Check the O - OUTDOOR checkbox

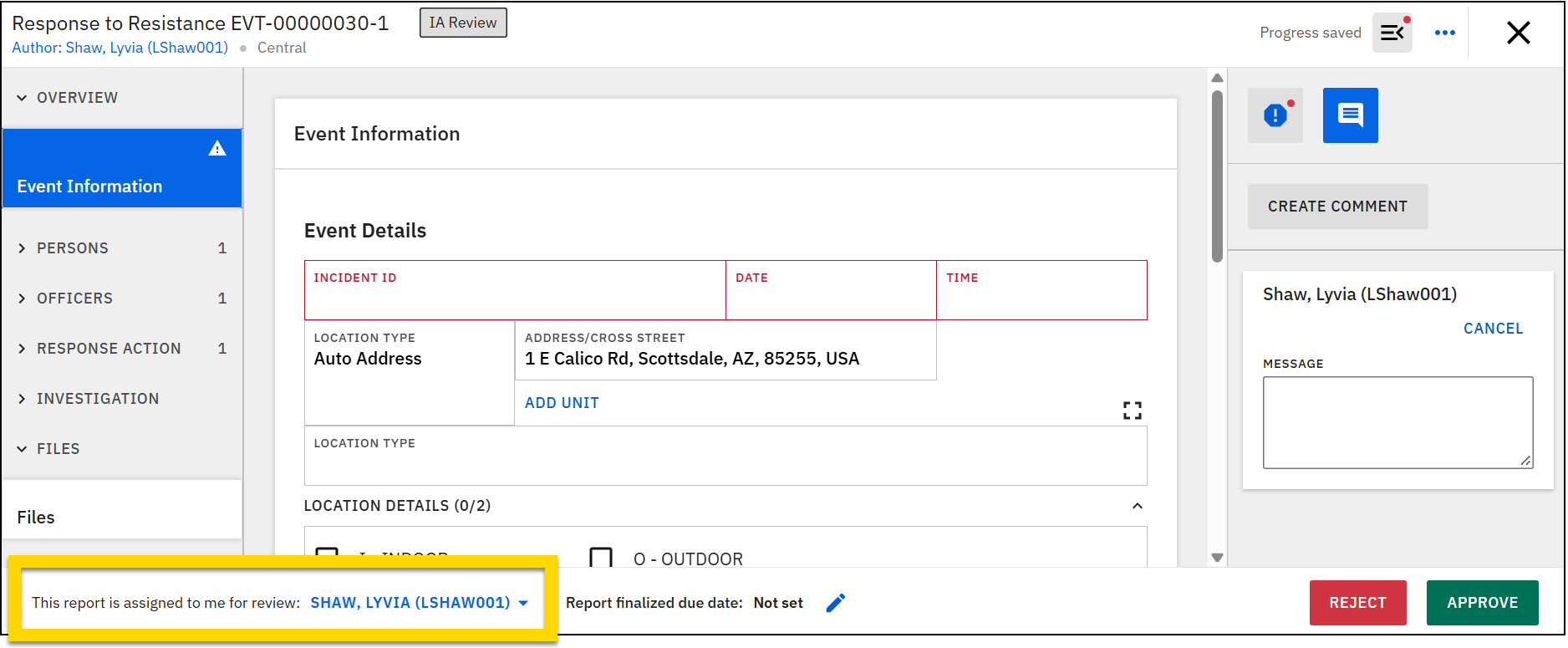click(601, 558)
